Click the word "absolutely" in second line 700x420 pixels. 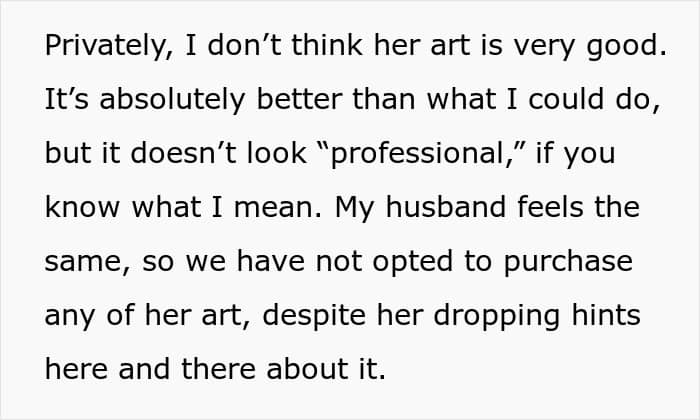tap(172, 99)
